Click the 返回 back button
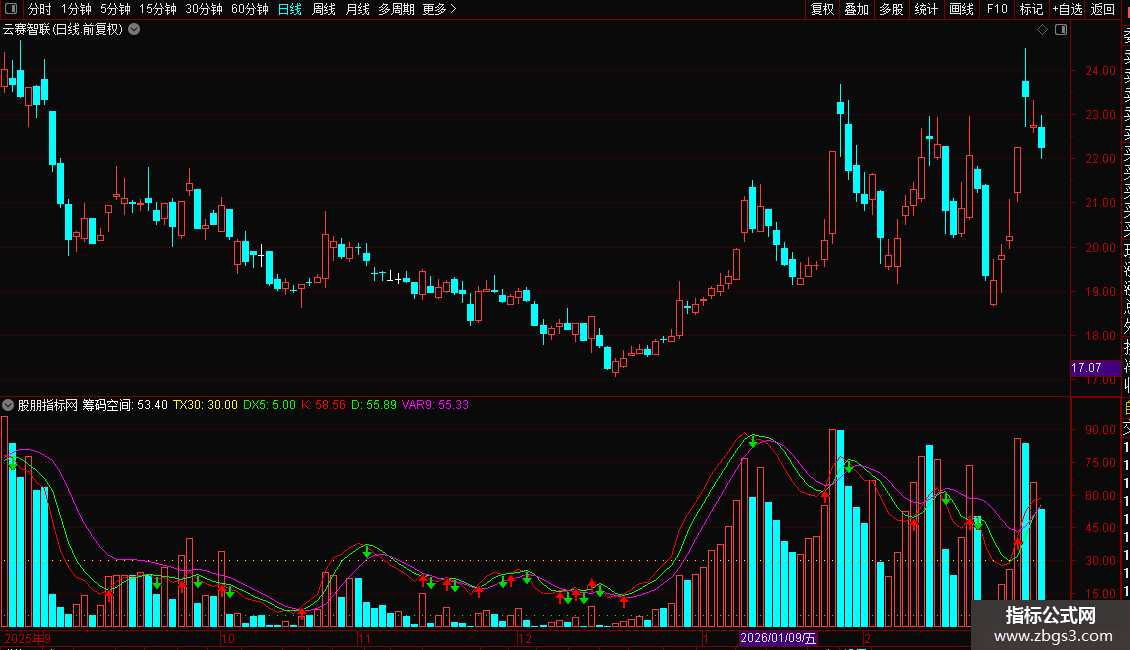This screenshot has width=1130, height=650. (x=1103, y=9)
